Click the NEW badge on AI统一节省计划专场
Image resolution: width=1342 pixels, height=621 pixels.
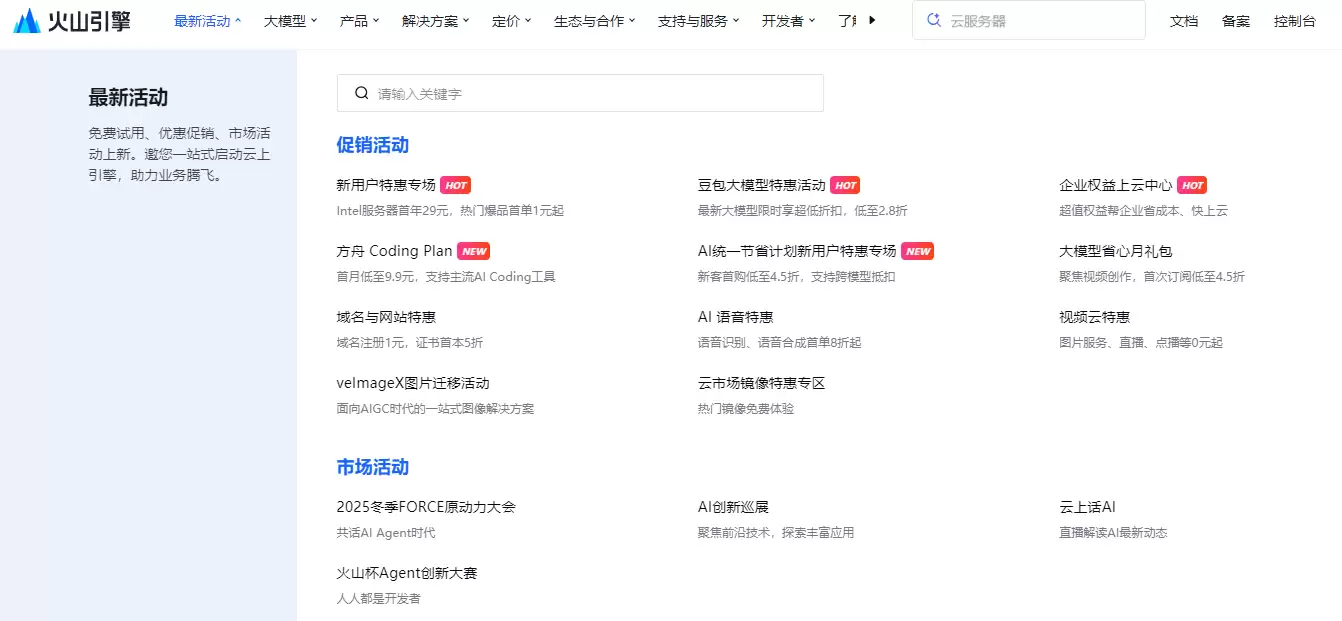point(917,251)
